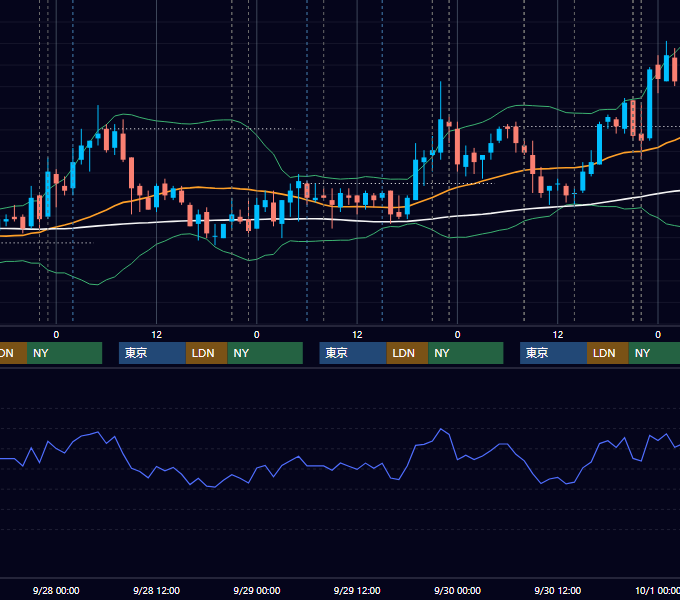The height and width of the screenshot is (600, 680).
Task: Click the 9/30 12:00 time axis label
Action: [557, 590]
